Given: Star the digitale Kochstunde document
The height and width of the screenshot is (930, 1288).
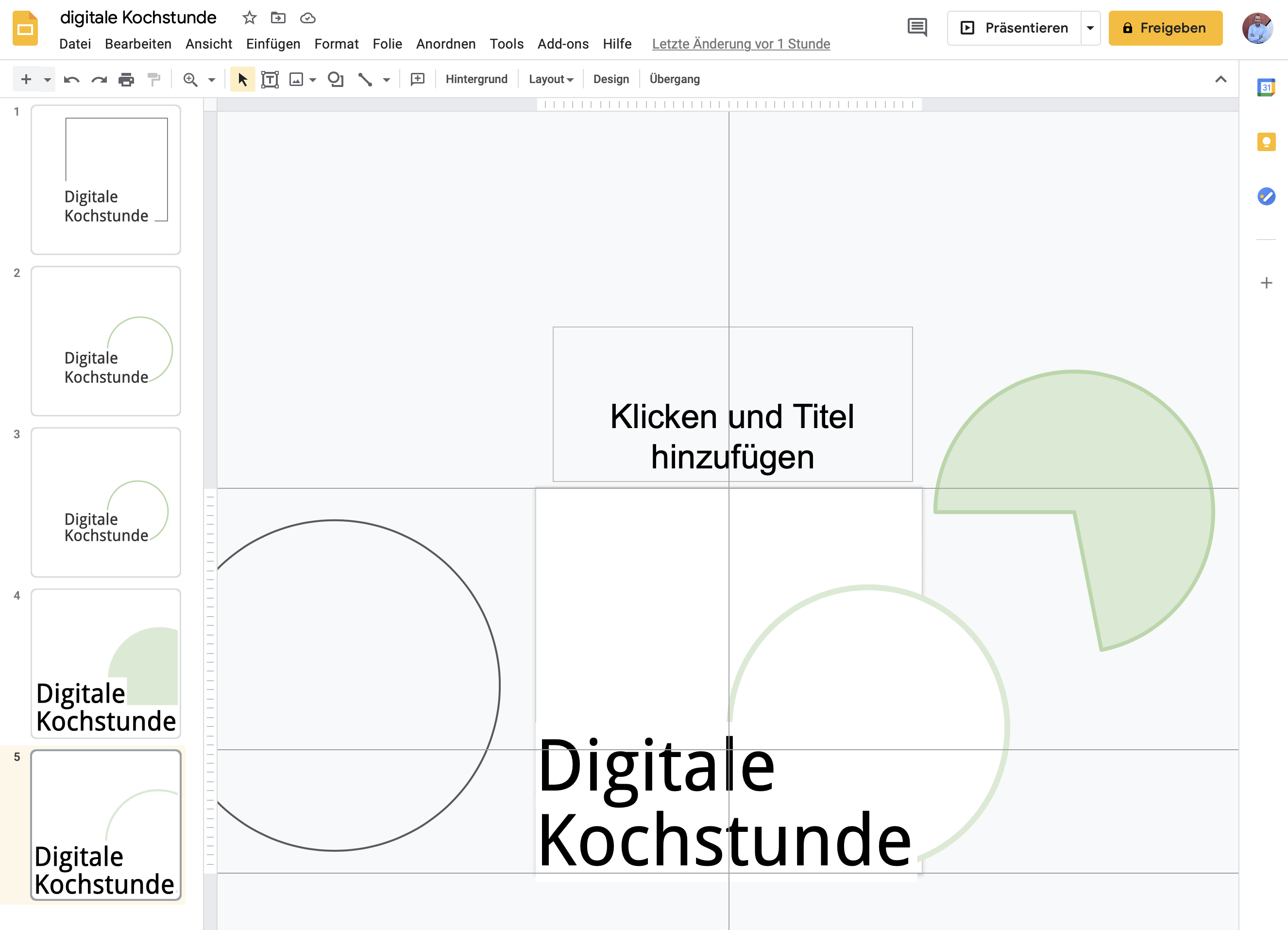Looking at the screenshot, I should (249, 18).
